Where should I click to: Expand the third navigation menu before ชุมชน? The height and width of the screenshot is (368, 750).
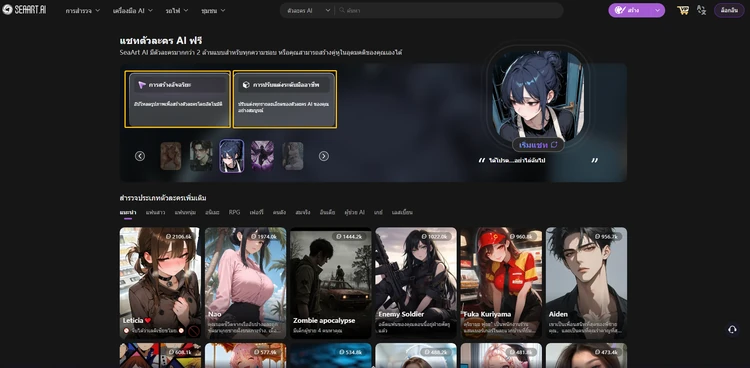(x=177, y=10)
